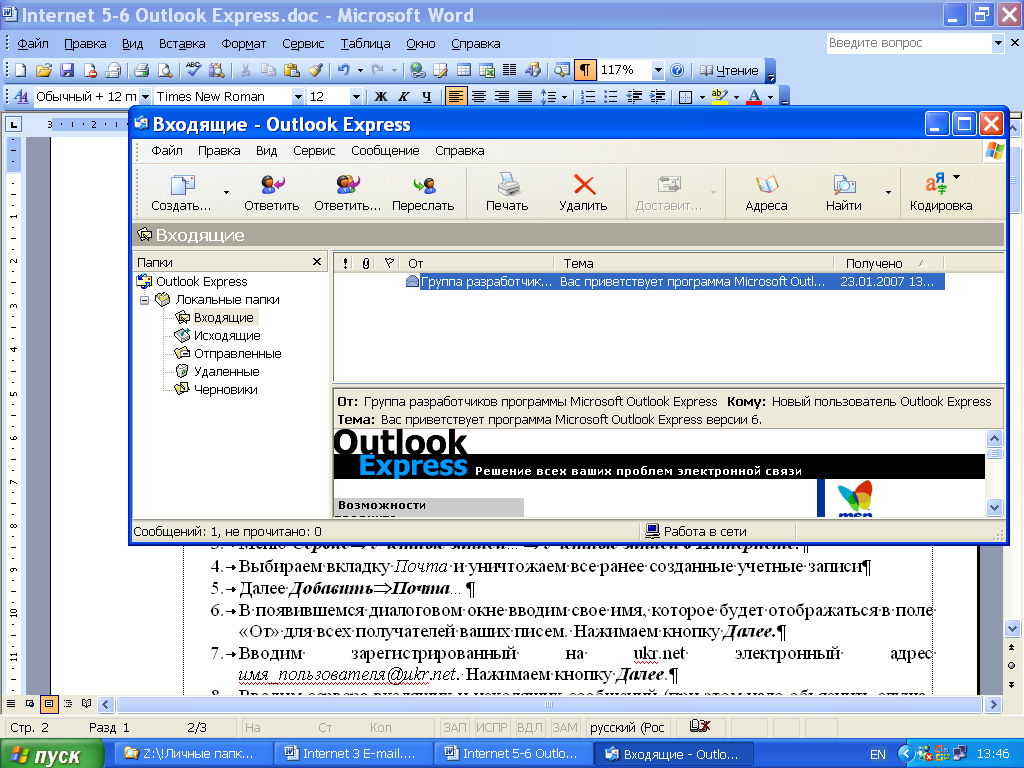Viewport: 1024px width, 768px height.
Task: Close the Папки pane with X
Action: 317,262
